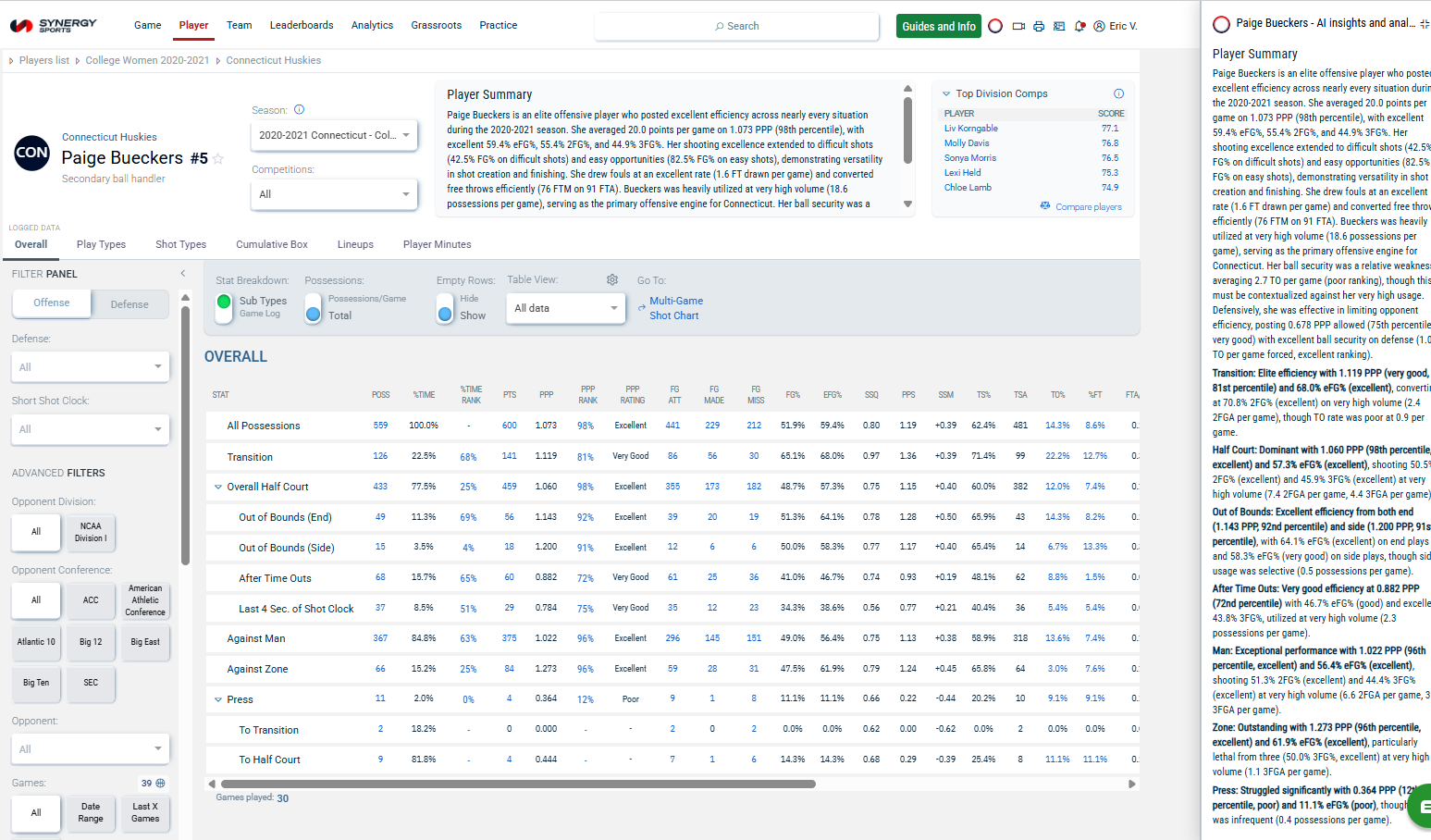The image size is (1431, 840).
Task: Open the video camera icon in header
Action: (1018, 26)
